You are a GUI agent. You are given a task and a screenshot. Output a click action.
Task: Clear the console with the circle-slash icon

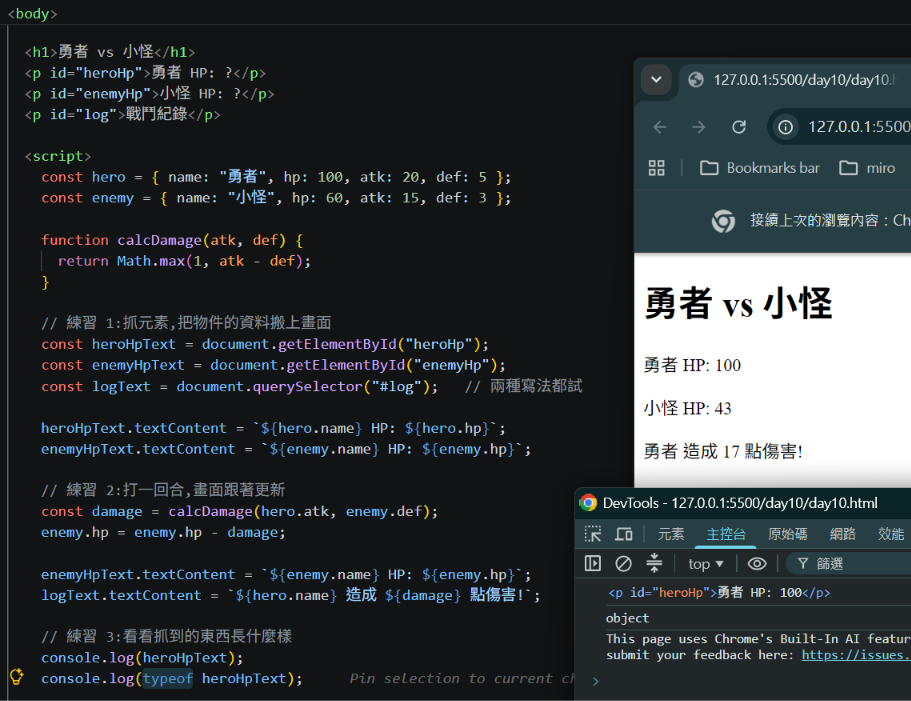[x=623, y=563]
